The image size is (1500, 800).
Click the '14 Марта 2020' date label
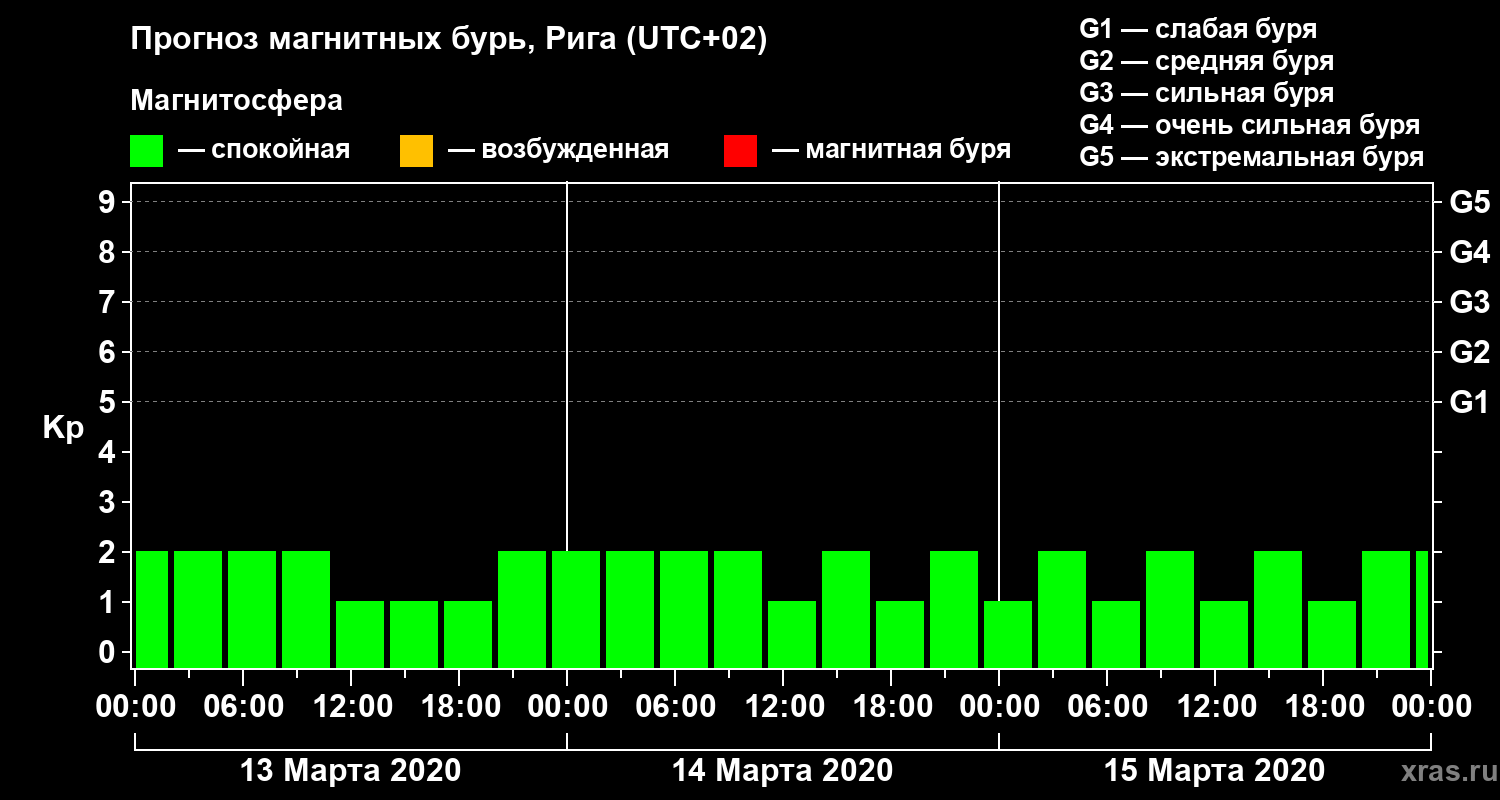point(783,771)
